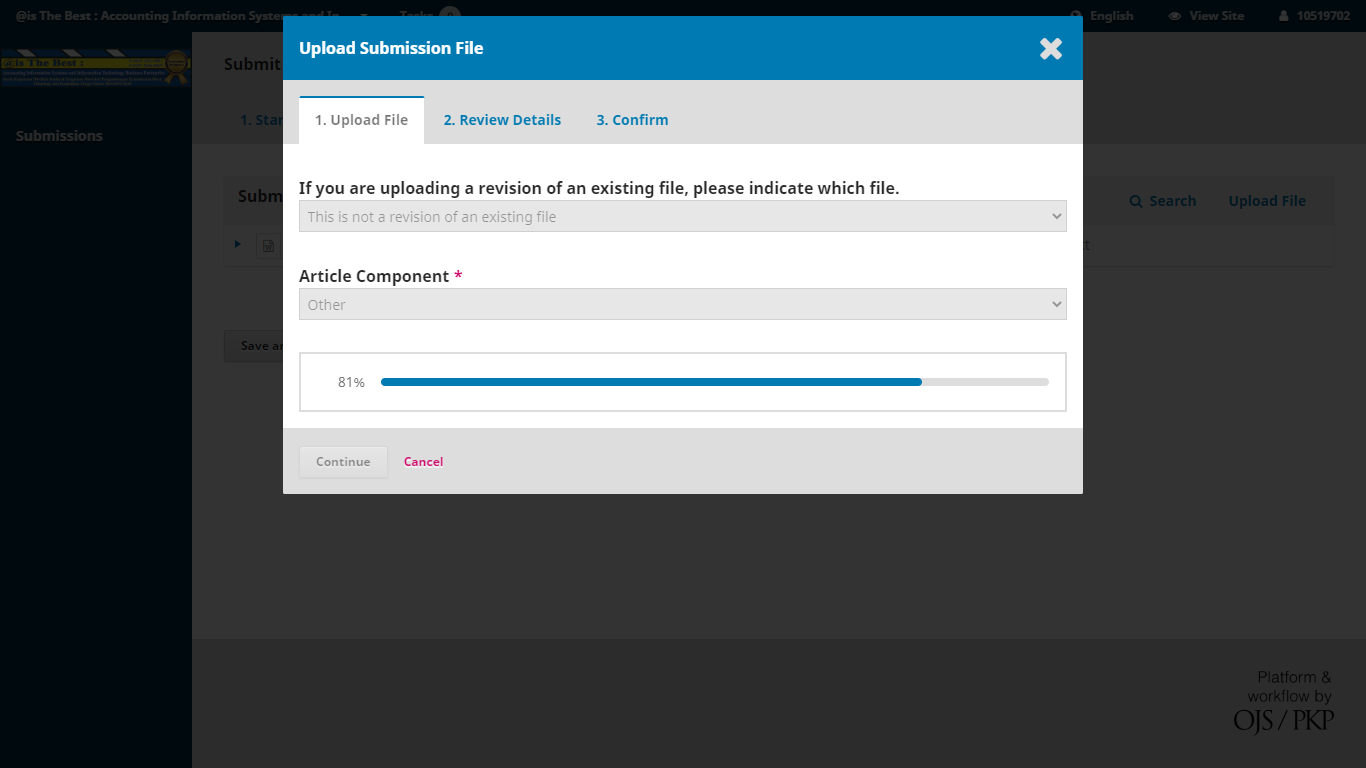1366x768 pixels.
Task: Open the Article Component dropdown
Action: point(683,304)
